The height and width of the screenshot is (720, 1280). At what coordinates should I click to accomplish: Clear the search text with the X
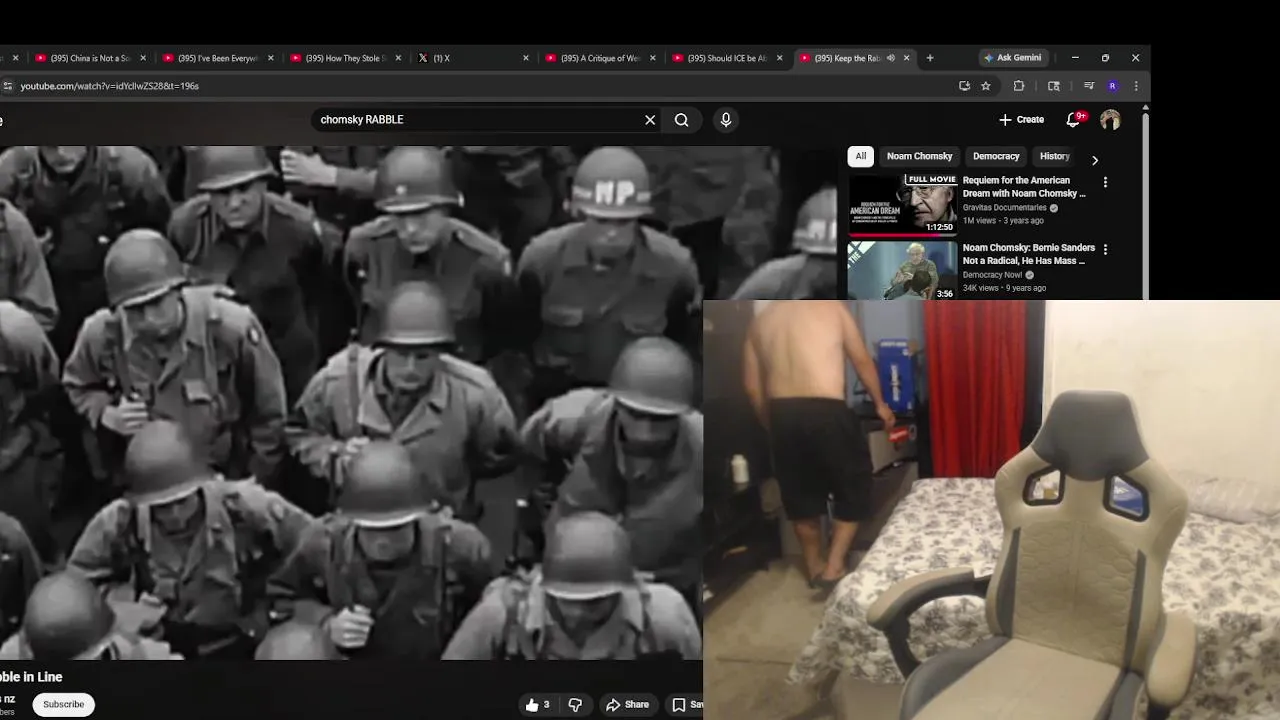click(x=650, y=120)
